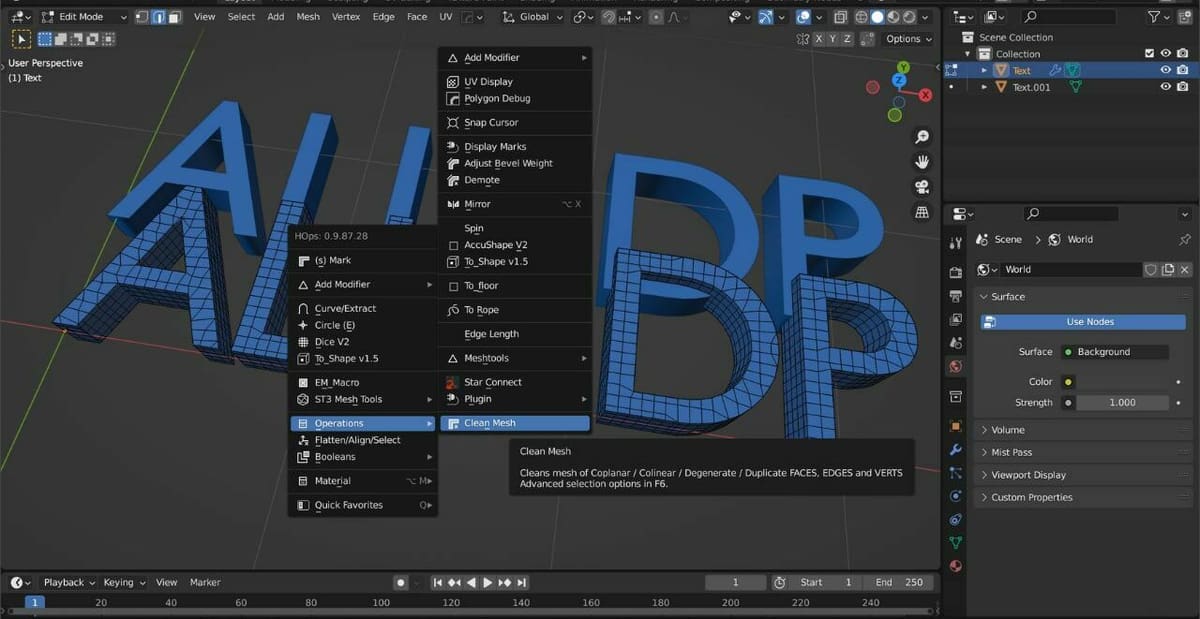Open the Vertex menu in header
This screenshot has width=1200, height=619.
pos(346,17)
